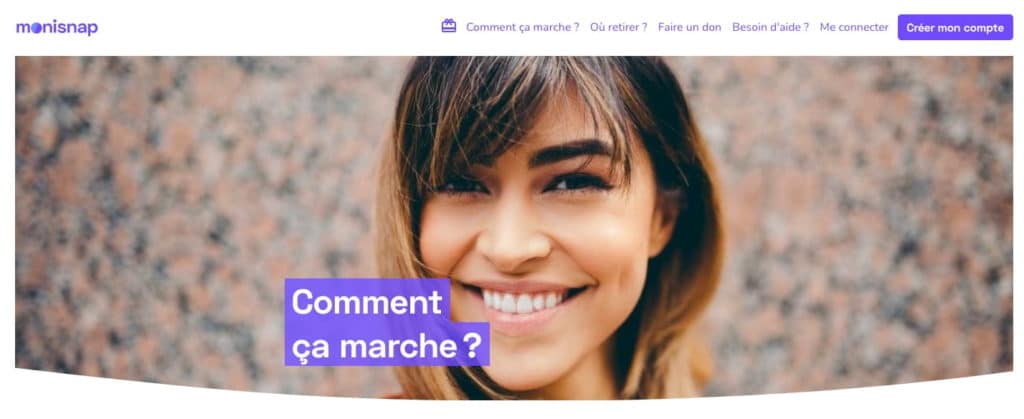Open the 'Comment ça marche ?' nav link
The width and height of the screenshot is (1024, 419).
click(x=522, y=27)
